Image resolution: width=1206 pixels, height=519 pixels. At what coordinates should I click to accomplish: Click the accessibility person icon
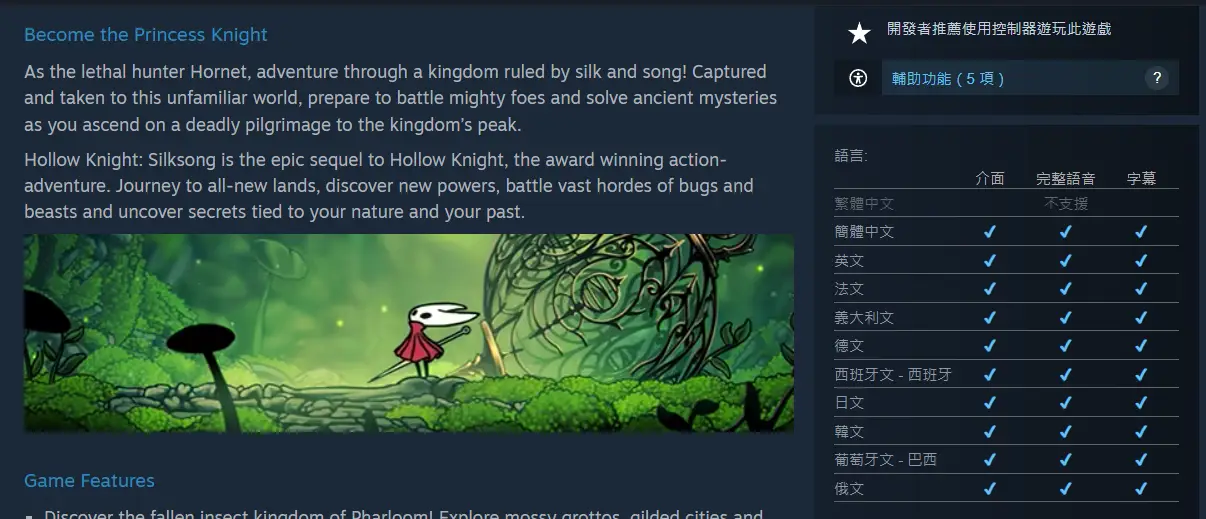click(x=858, y=78)
